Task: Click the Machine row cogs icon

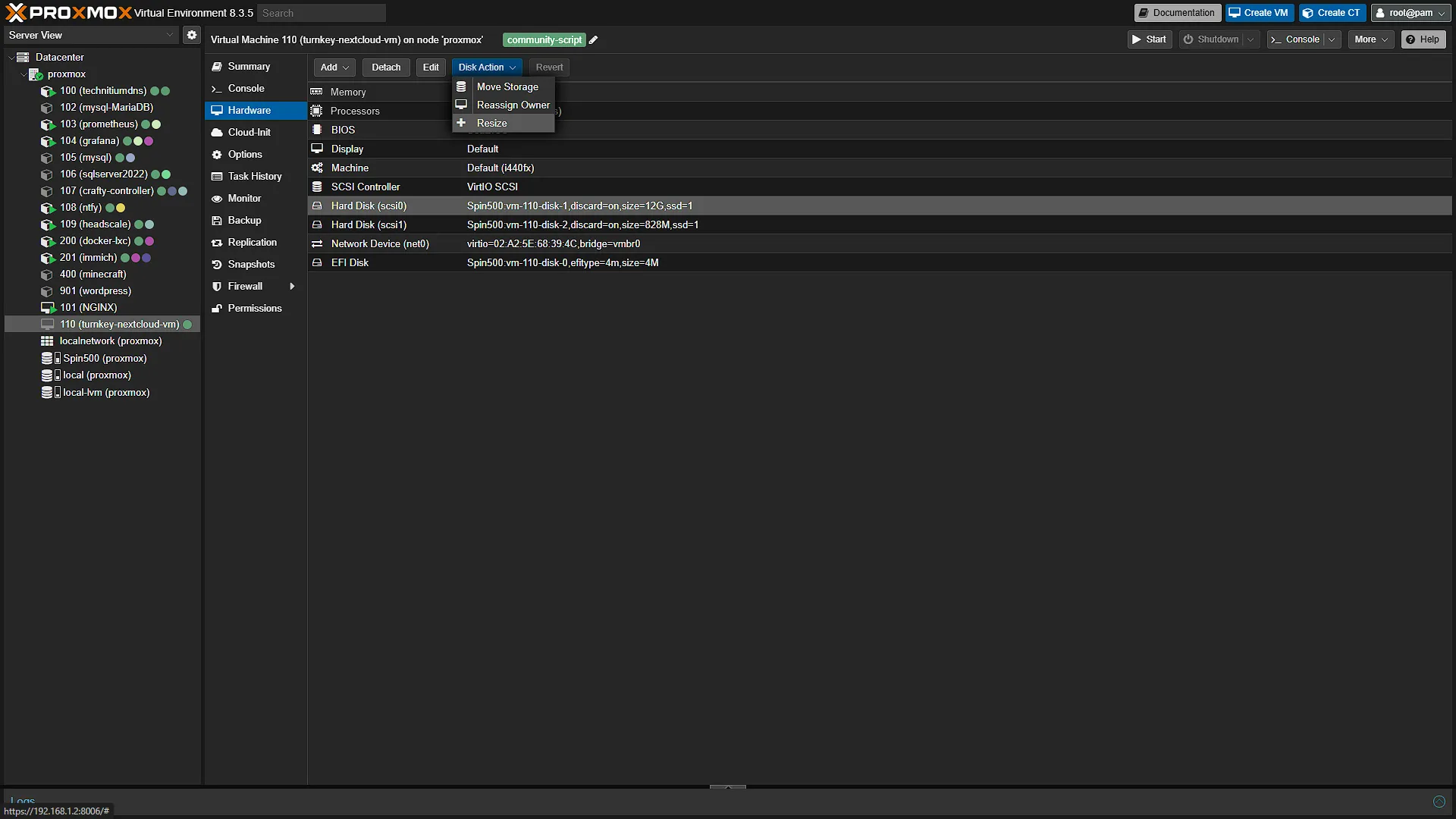Action: (317, 168)
